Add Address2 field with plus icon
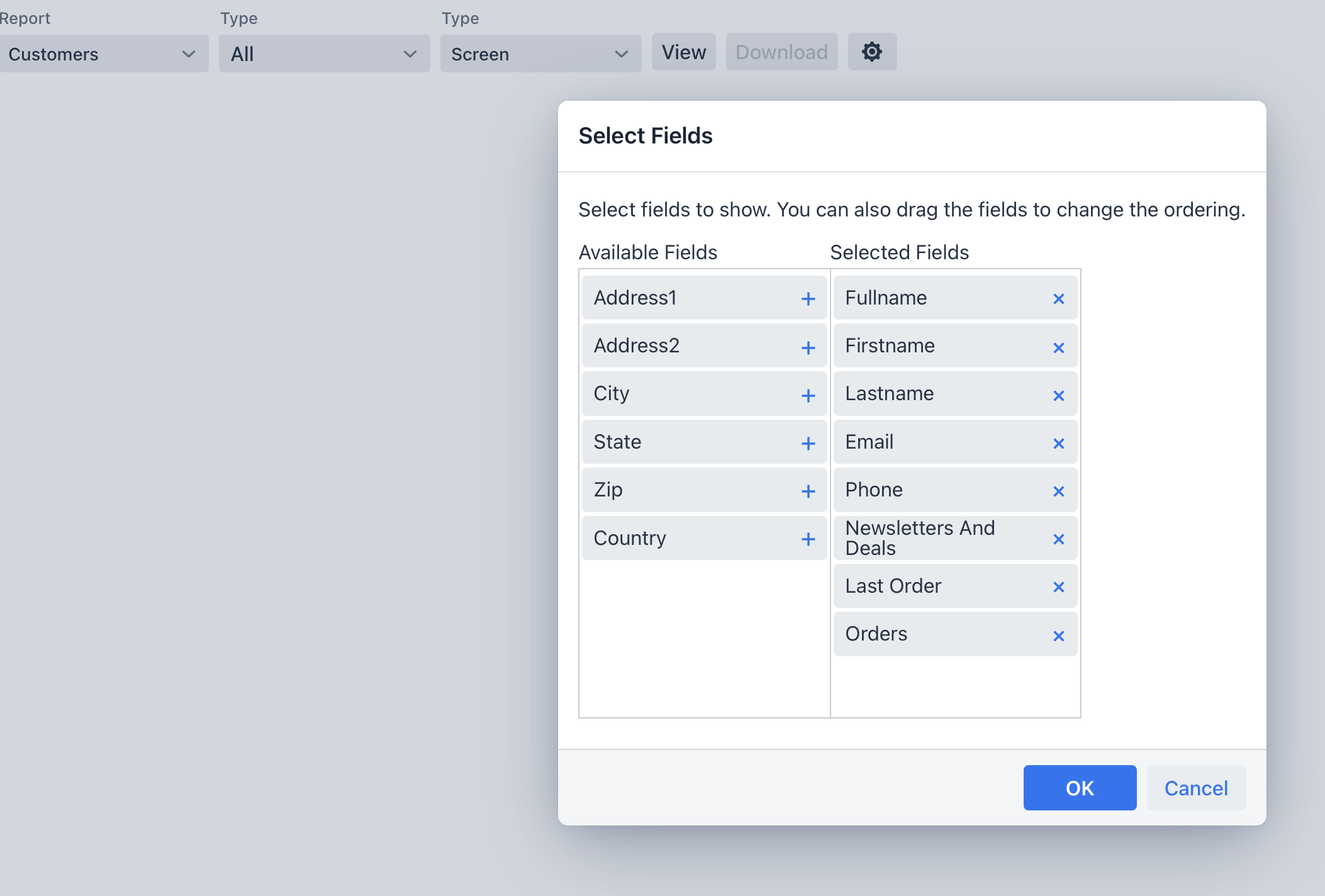The height and width of the screenshot is (896, 1325). 808,347
